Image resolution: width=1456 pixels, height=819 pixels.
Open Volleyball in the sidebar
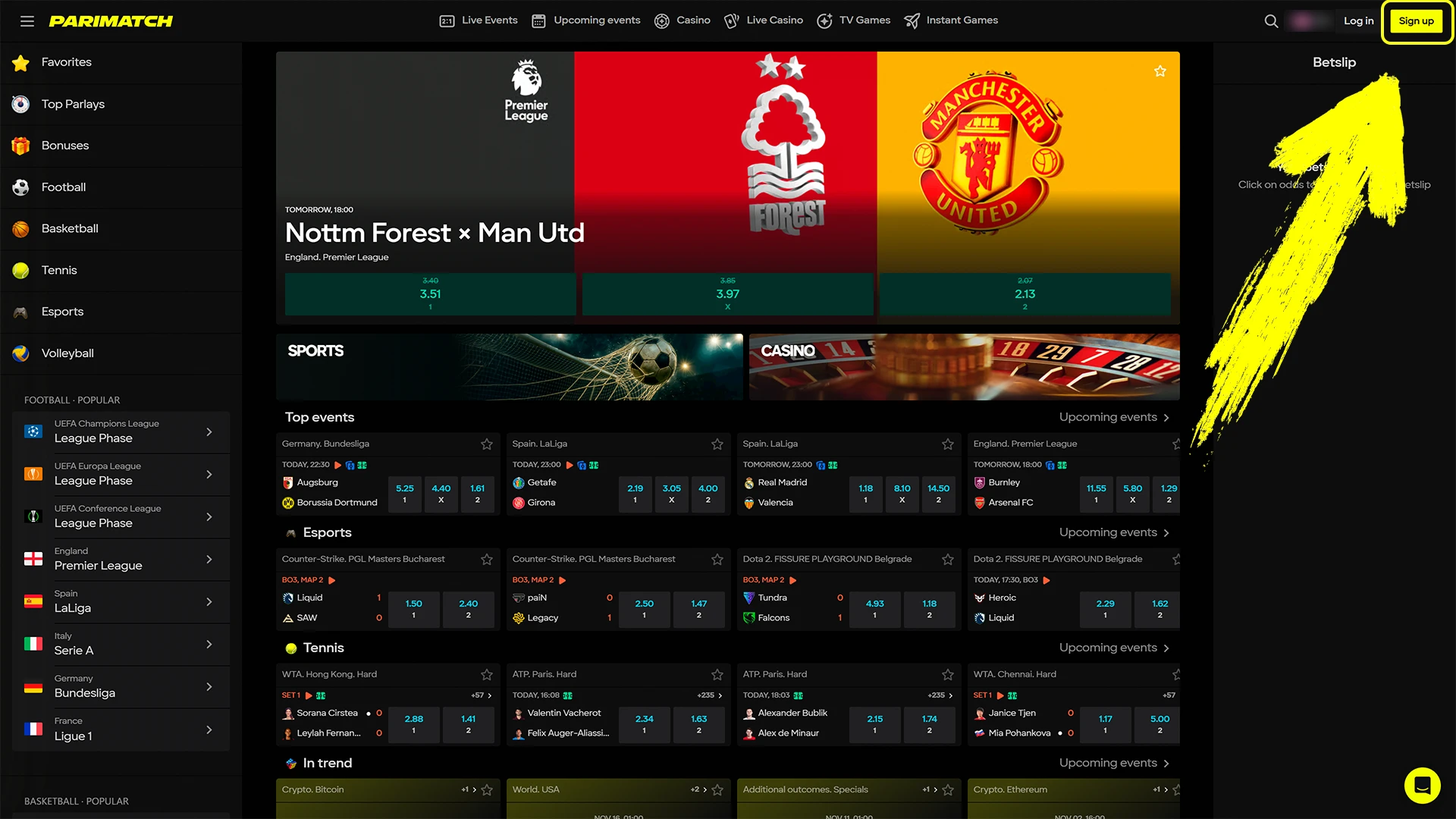(67, 353)
